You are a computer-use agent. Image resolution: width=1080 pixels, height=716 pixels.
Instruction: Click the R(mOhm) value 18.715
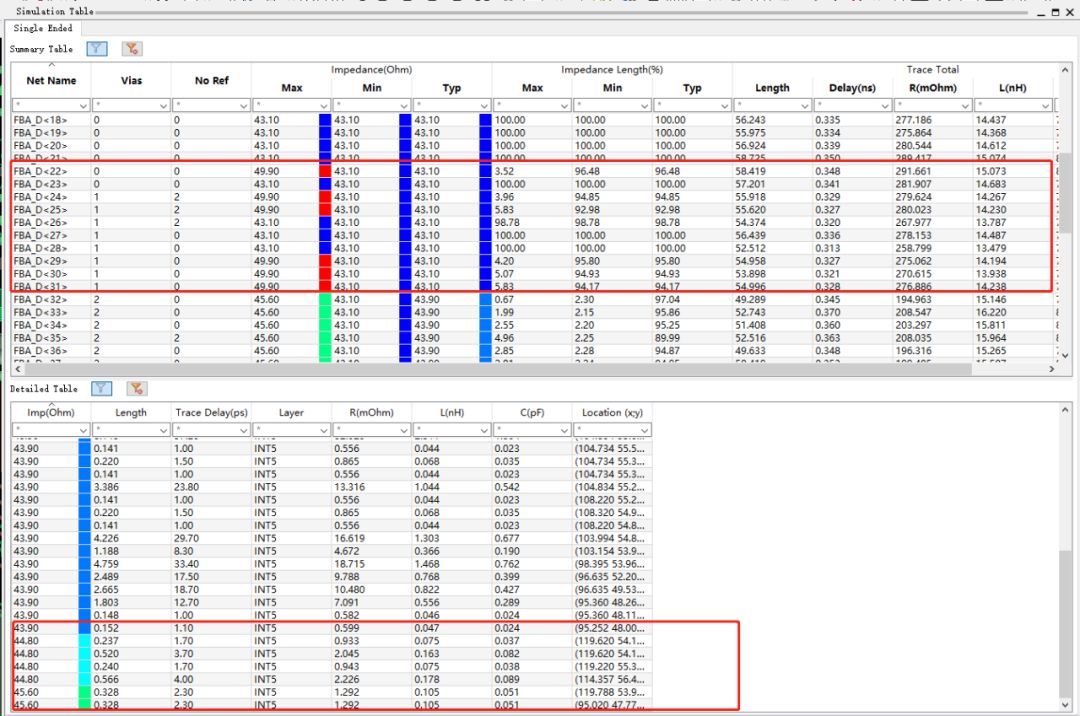click(x=349, y=564)
